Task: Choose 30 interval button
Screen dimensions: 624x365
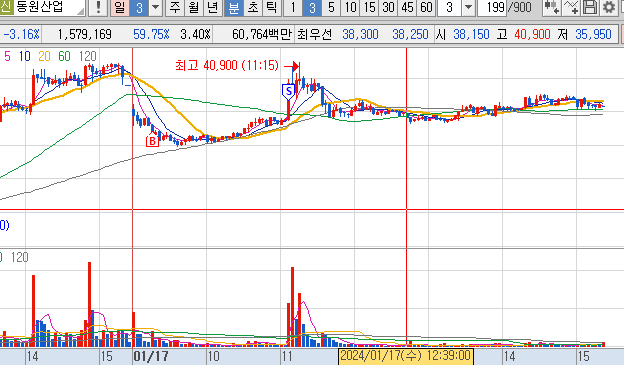Action: click(x=388, y=7)
